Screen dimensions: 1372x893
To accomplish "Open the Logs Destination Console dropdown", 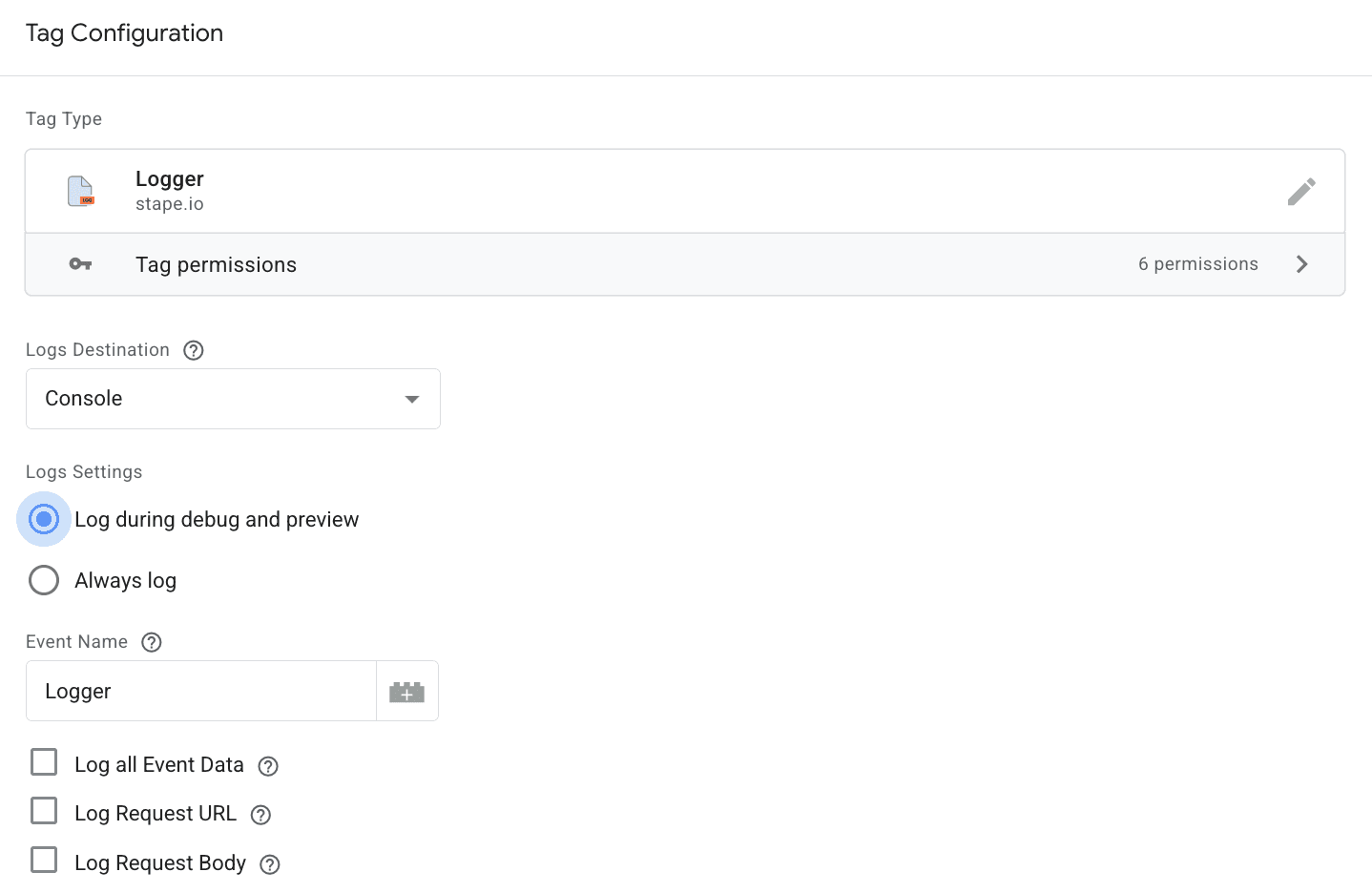I will (x=233, y=399).
